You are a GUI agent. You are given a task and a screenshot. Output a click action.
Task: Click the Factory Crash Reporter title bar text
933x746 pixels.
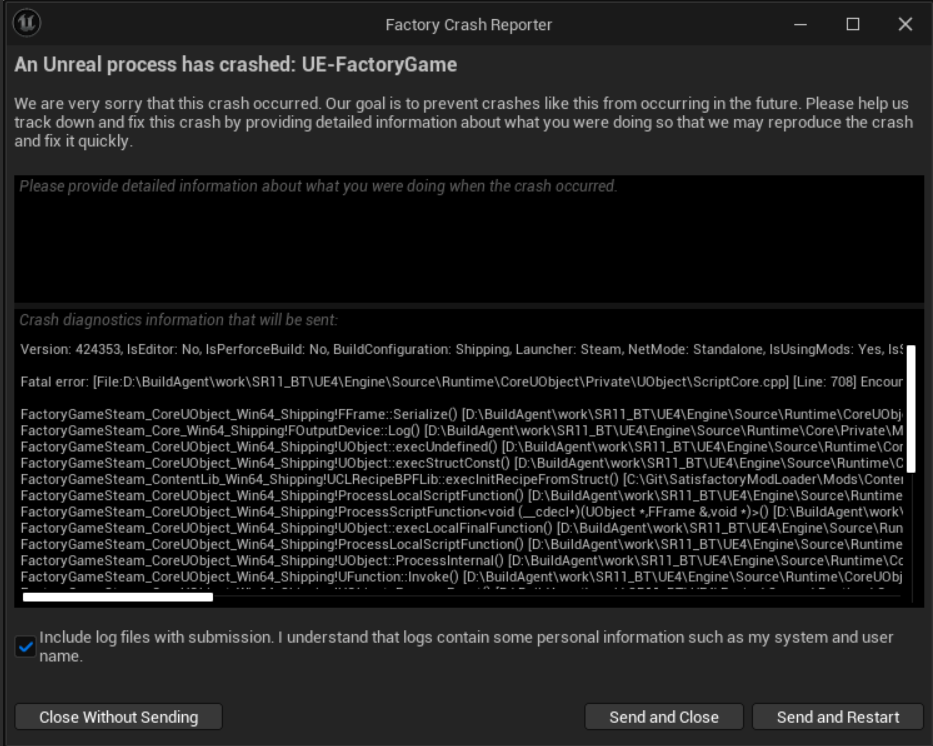pyautogui.click(x=469, y=25)
